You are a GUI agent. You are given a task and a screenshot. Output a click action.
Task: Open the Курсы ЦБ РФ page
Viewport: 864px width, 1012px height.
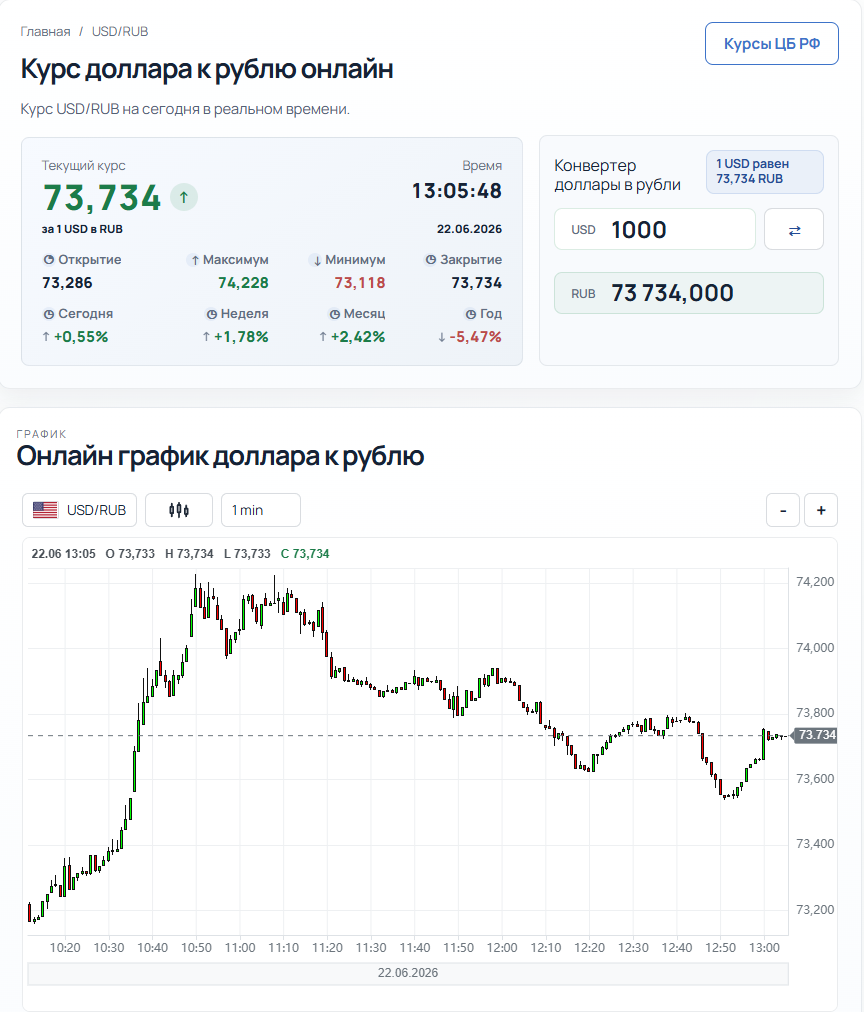tap(772, 43)
